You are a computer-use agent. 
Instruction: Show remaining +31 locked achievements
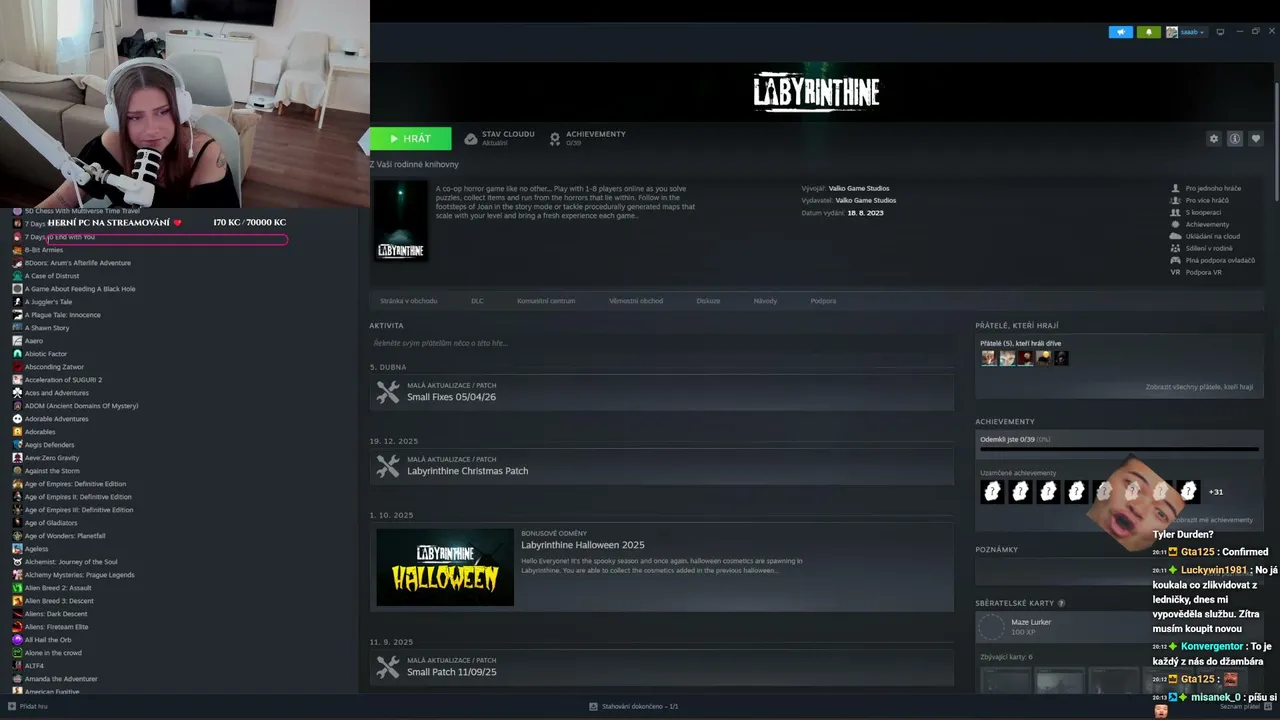point(1216,492)
